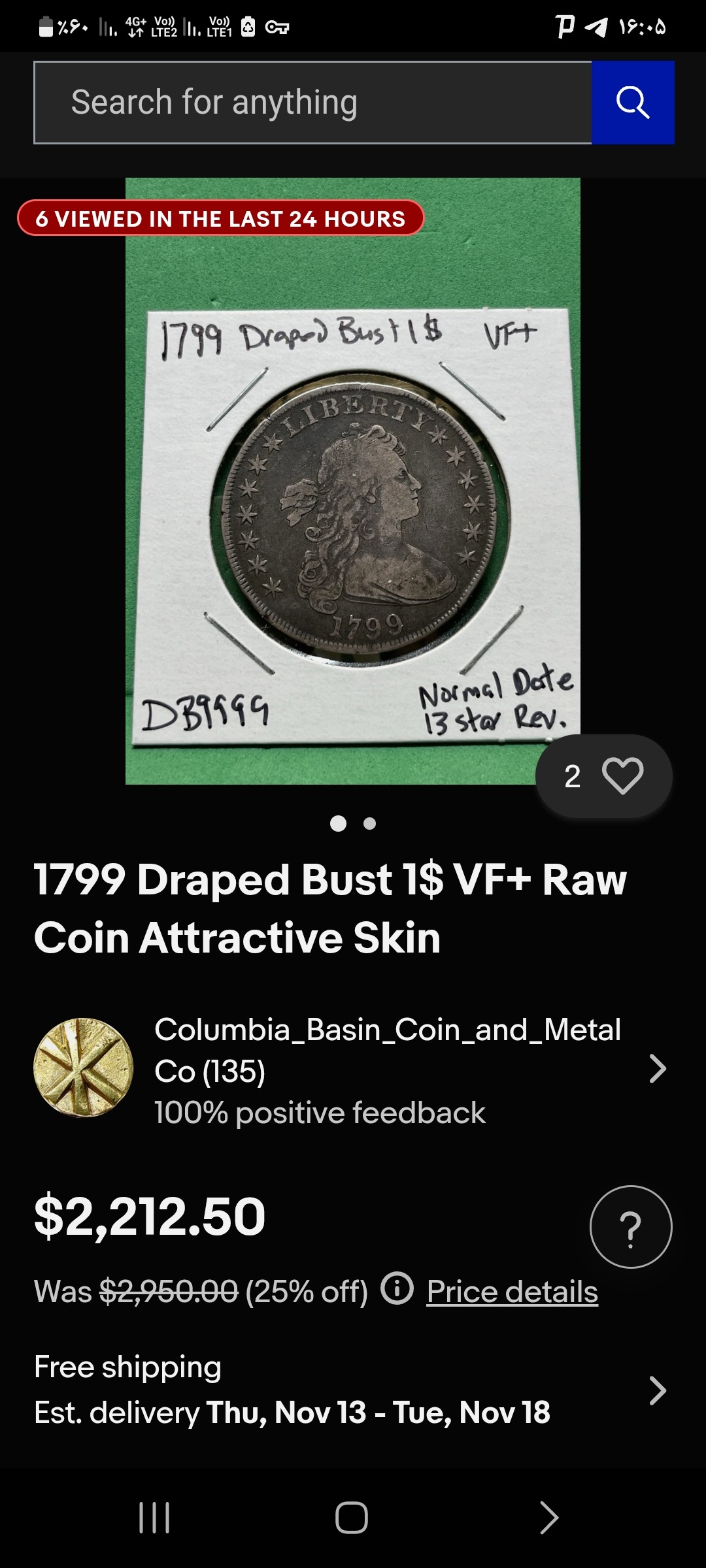Tap the 6 viewed in 24 hours badge
The image size is (706, 1568).
(221, 218)
